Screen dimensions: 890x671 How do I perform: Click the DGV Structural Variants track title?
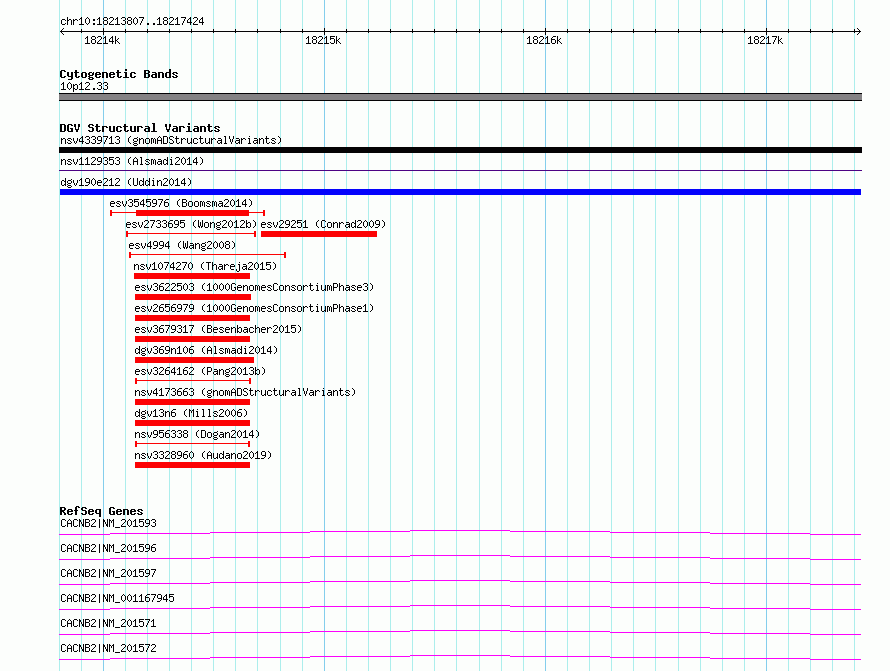(140, 128)
